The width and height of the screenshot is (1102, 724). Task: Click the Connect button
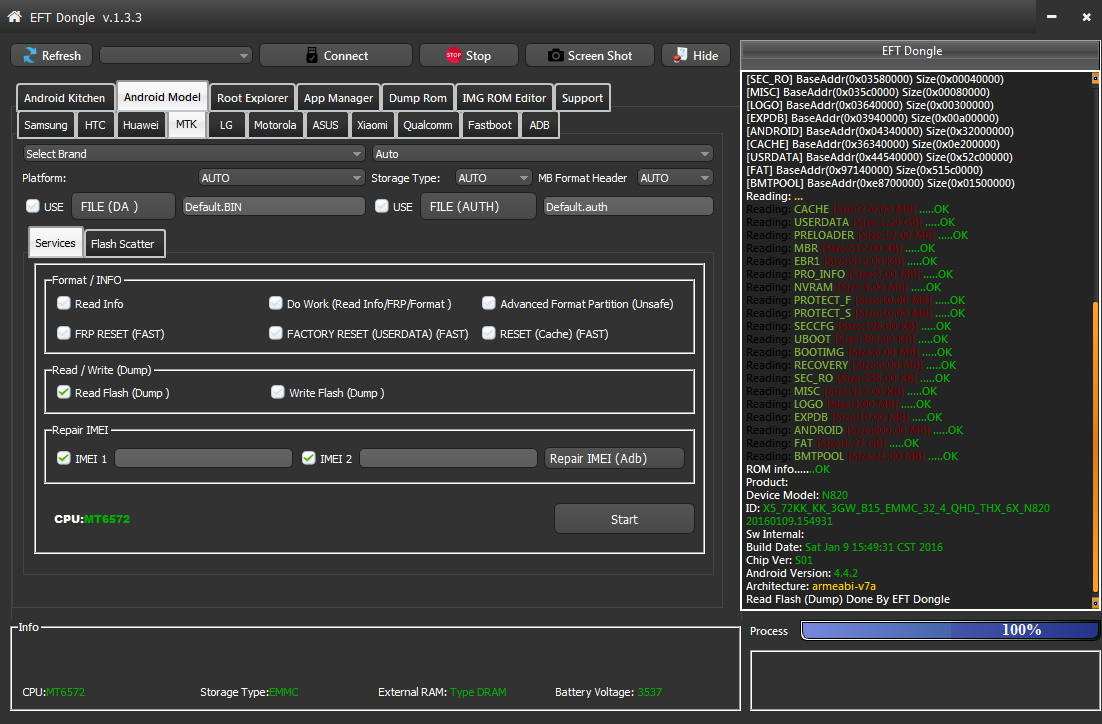(336, 56)
